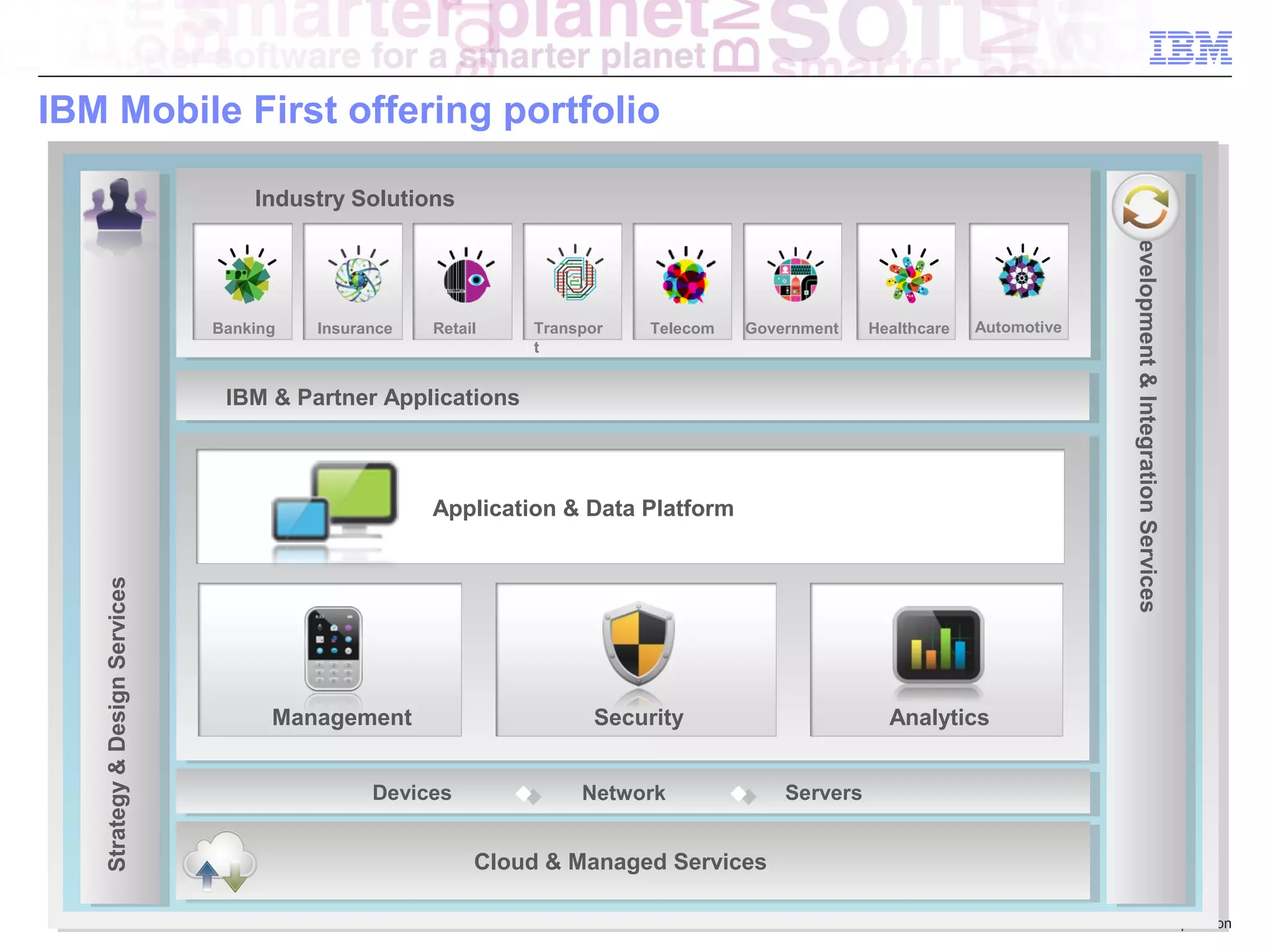The image size is (1270, 952).
Task: Open Cloud & Managed Services label
Action: point(620,862)
